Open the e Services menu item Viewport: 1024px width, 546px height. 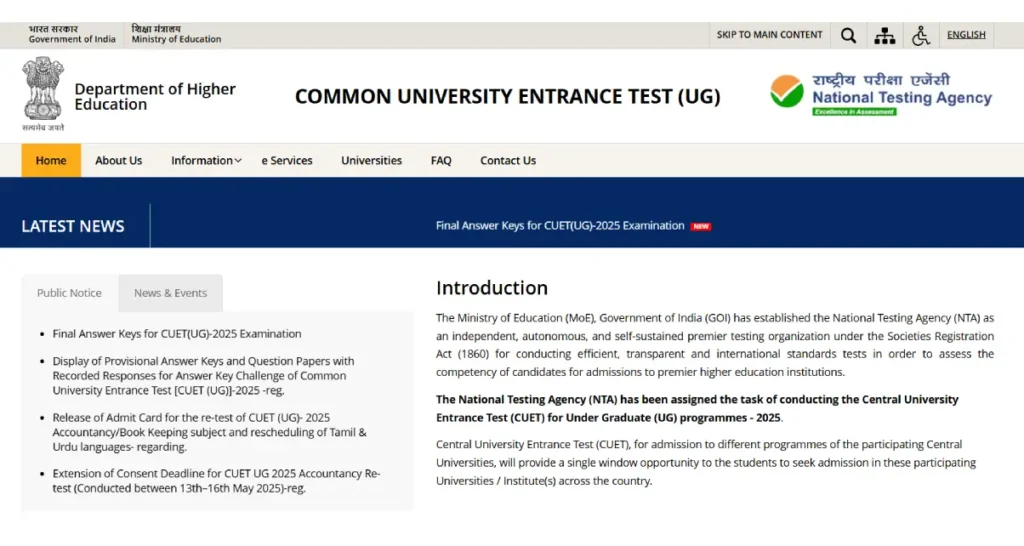[x=287, y=161]
